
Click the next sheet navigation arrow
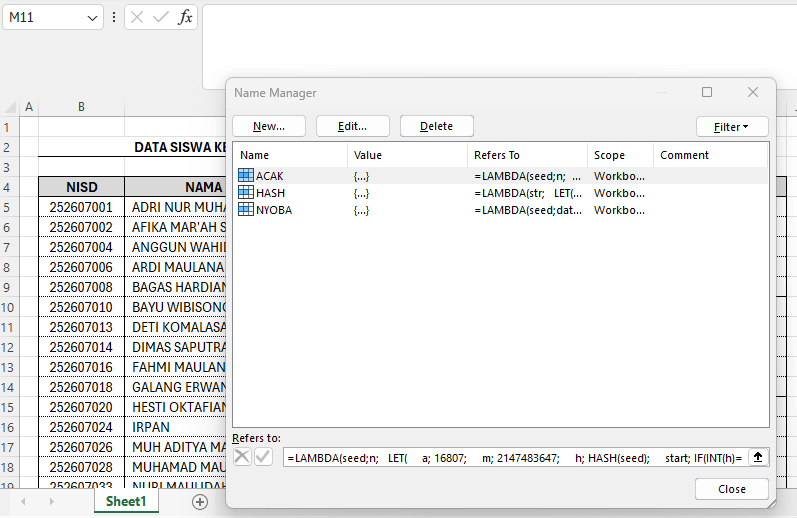coord(51,502)
